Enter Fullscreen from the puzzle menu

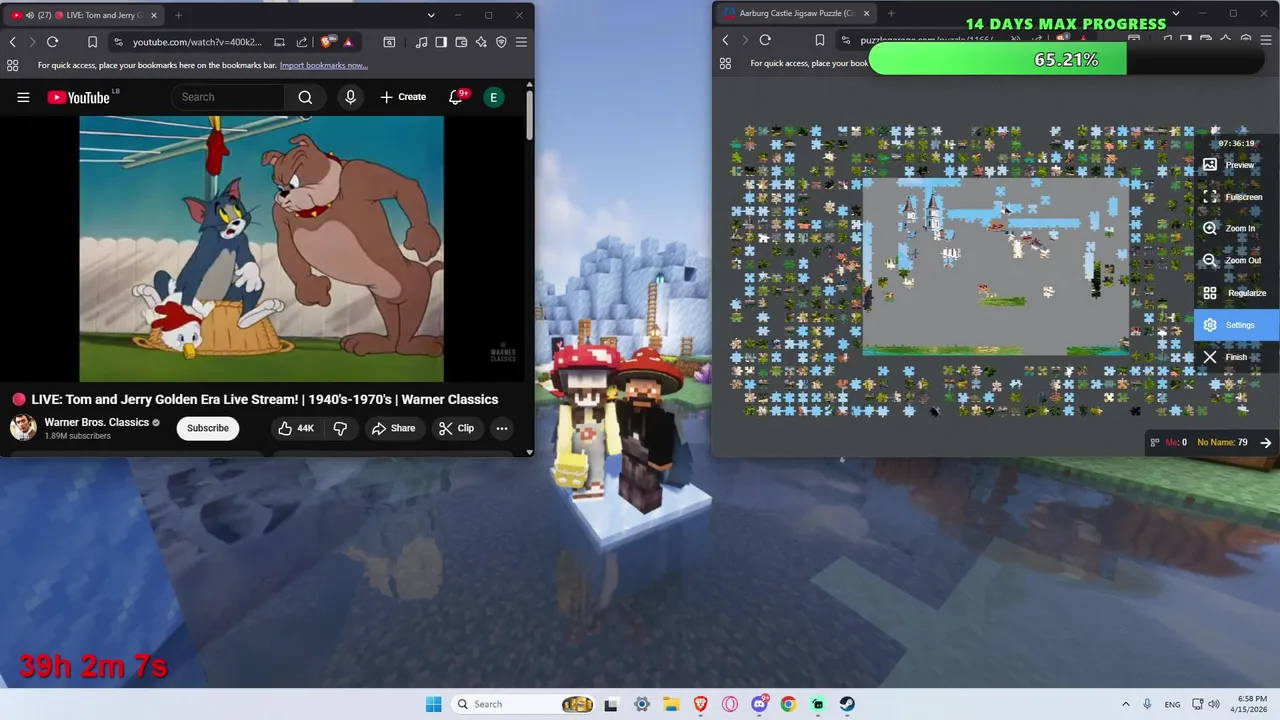[x=1235, y=197]
